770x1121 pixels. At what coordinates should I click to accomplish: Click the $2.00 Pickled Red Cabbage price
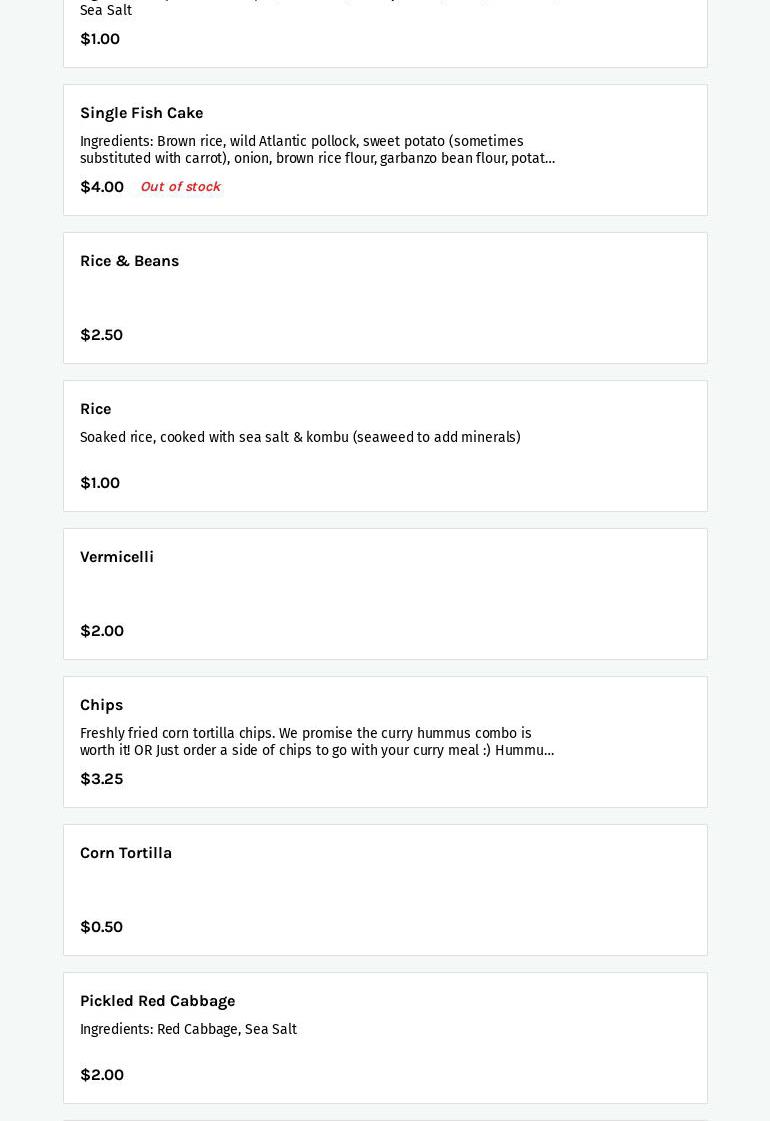[102, 1075]
